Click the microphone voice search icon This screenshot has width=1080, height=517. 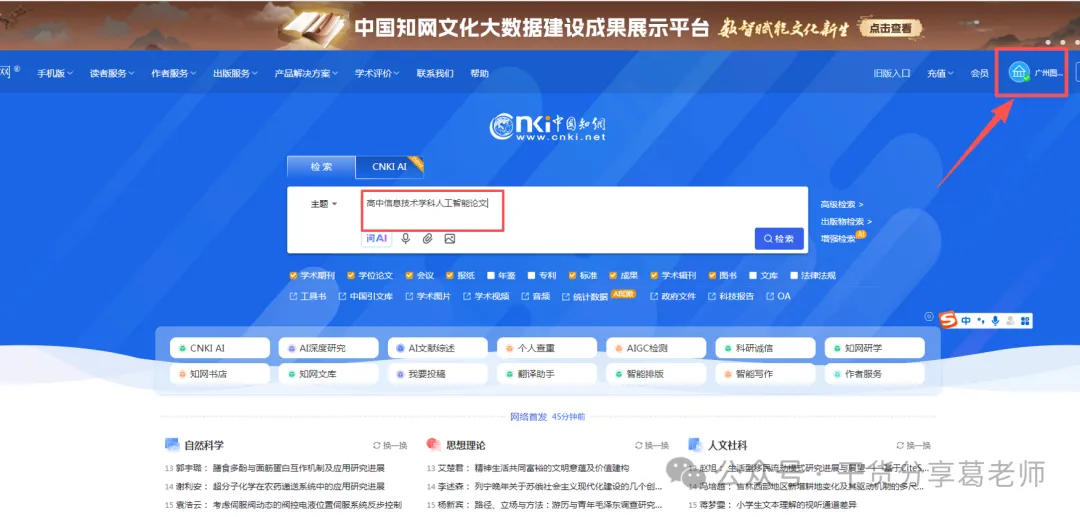coord(406,239)
